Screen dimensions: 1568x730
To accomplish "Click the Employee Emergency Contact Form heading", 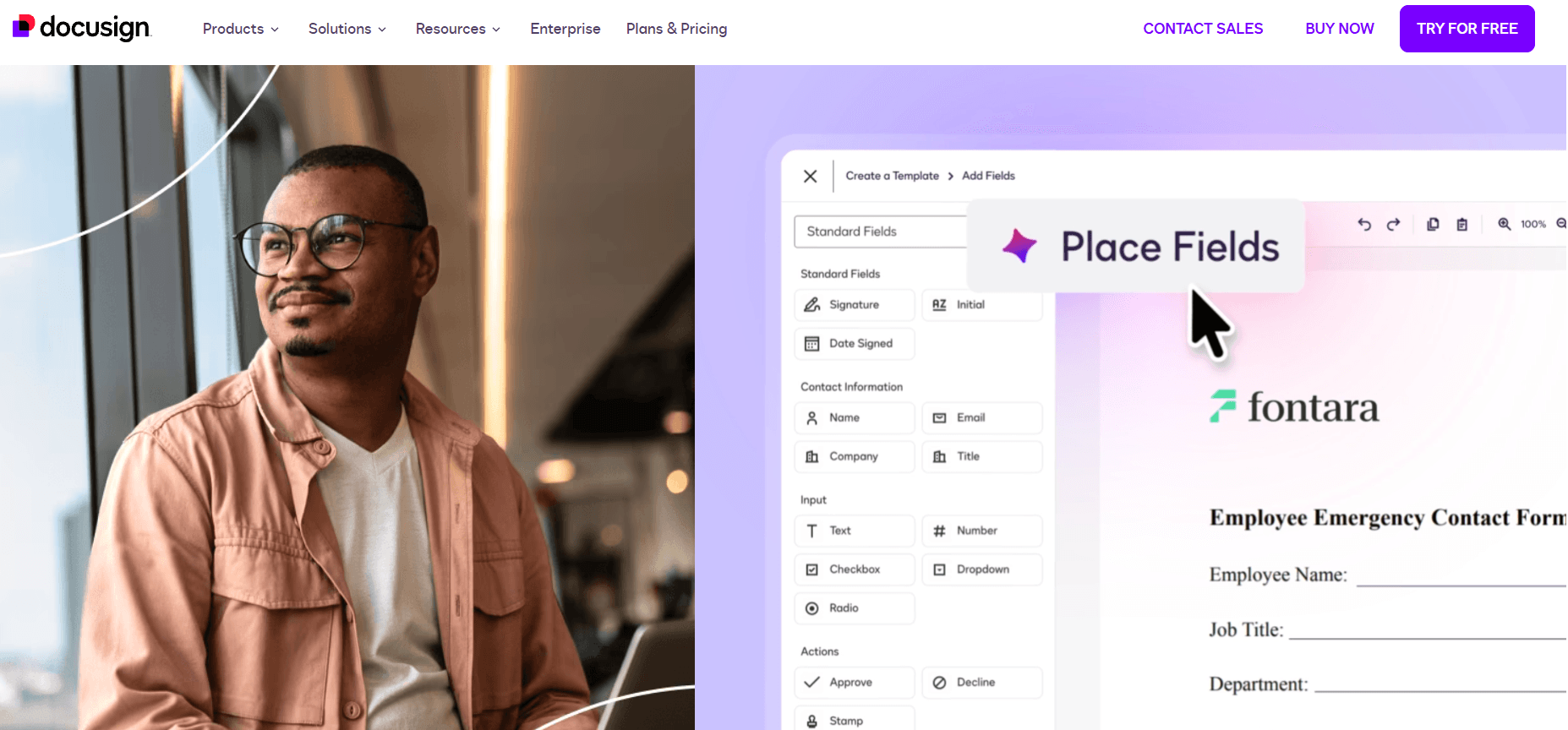I will (1388, 517).
